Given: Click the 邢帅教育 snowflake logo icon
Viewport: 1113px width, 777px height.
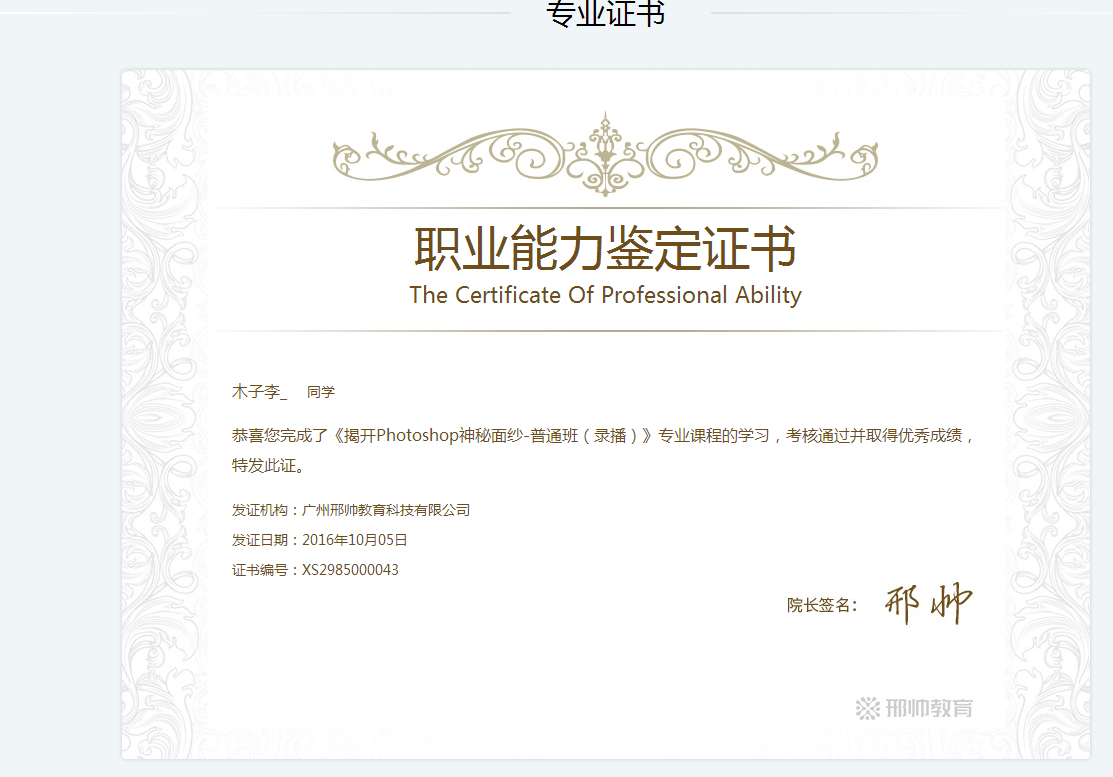Looking at the screenshot, I should pos(867,708).
